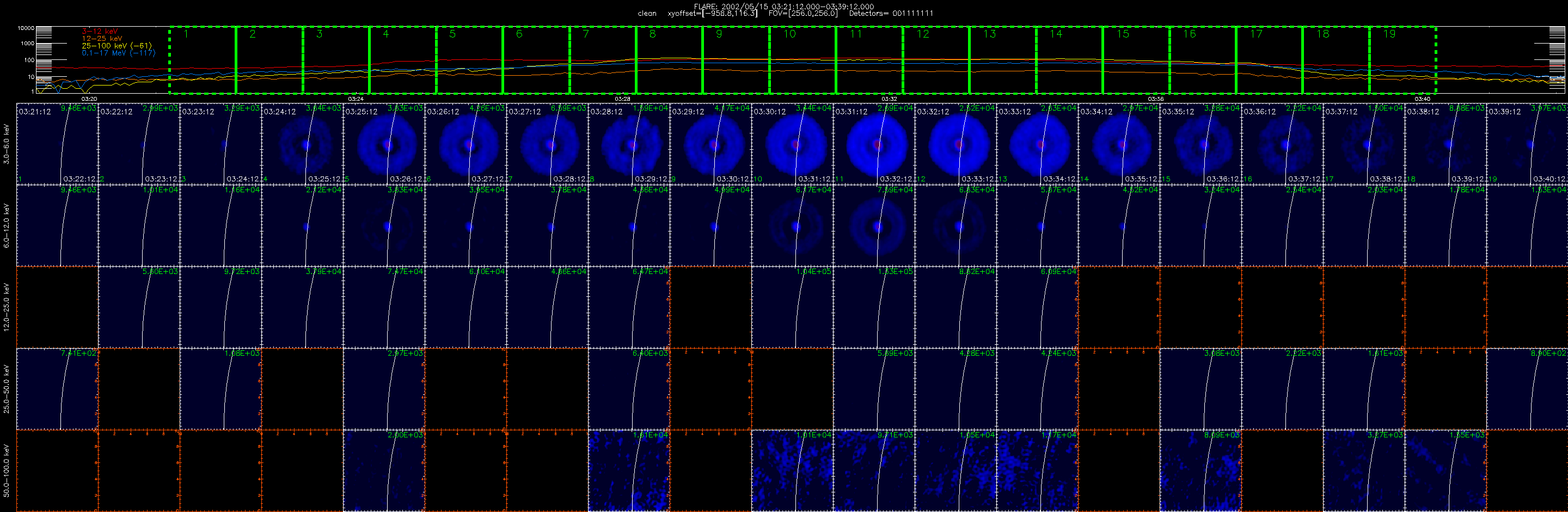Click the 03:40:12 end time label
Image resolution: width=1568 pixels, height=512 pixels.
pyautogui.click(x=1549, y=179)
